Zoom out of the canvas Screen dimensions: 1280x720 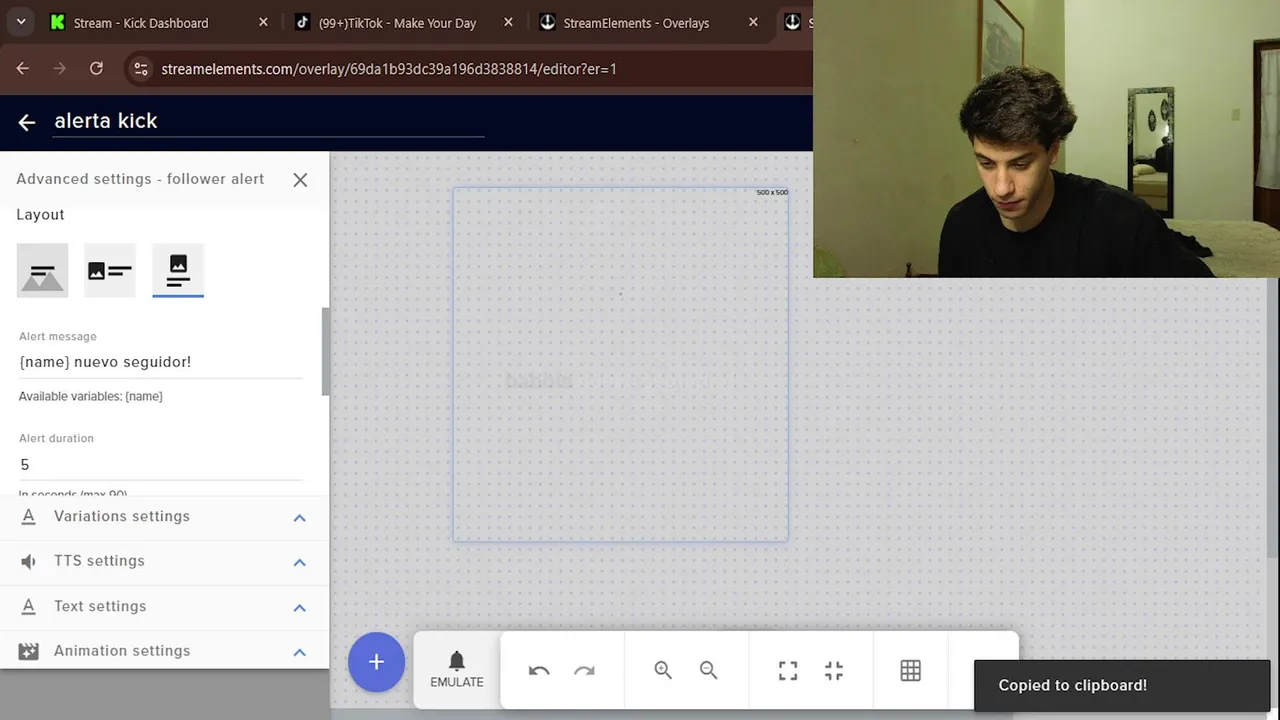(x=708, y=671)
